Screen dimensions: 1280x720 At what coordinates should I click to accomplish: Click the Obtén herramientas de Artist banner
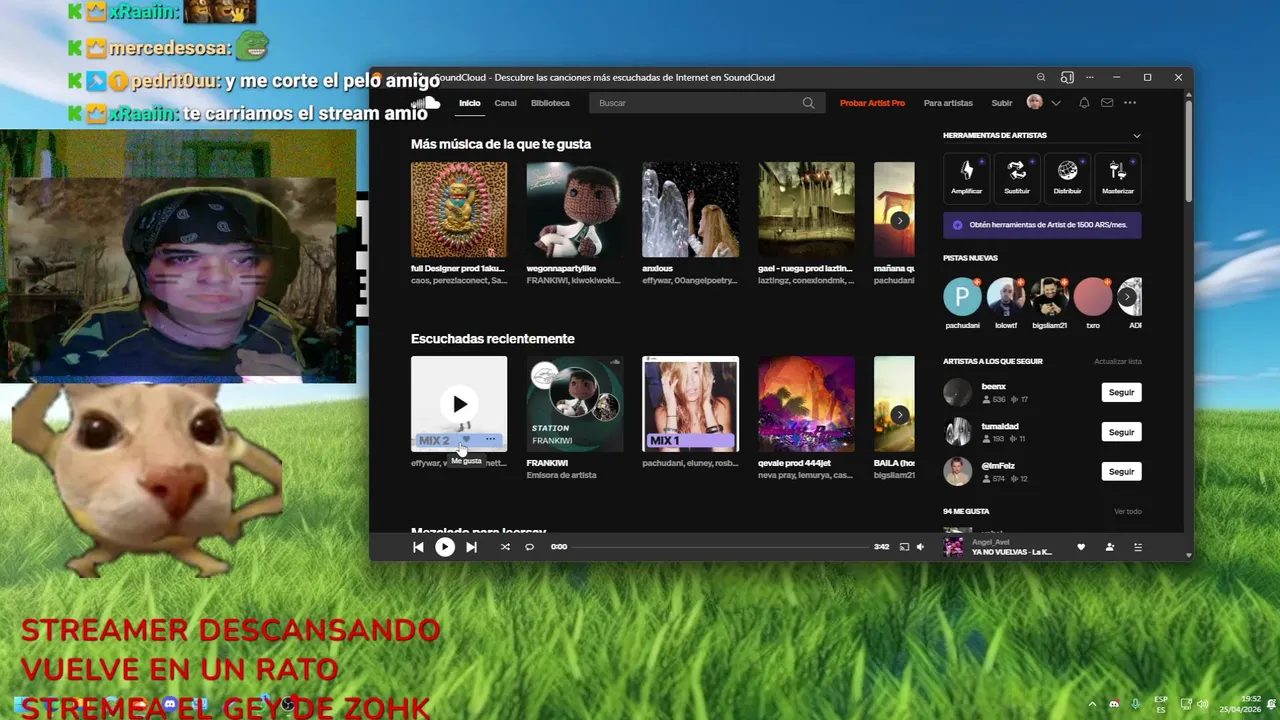[1042, 225]
